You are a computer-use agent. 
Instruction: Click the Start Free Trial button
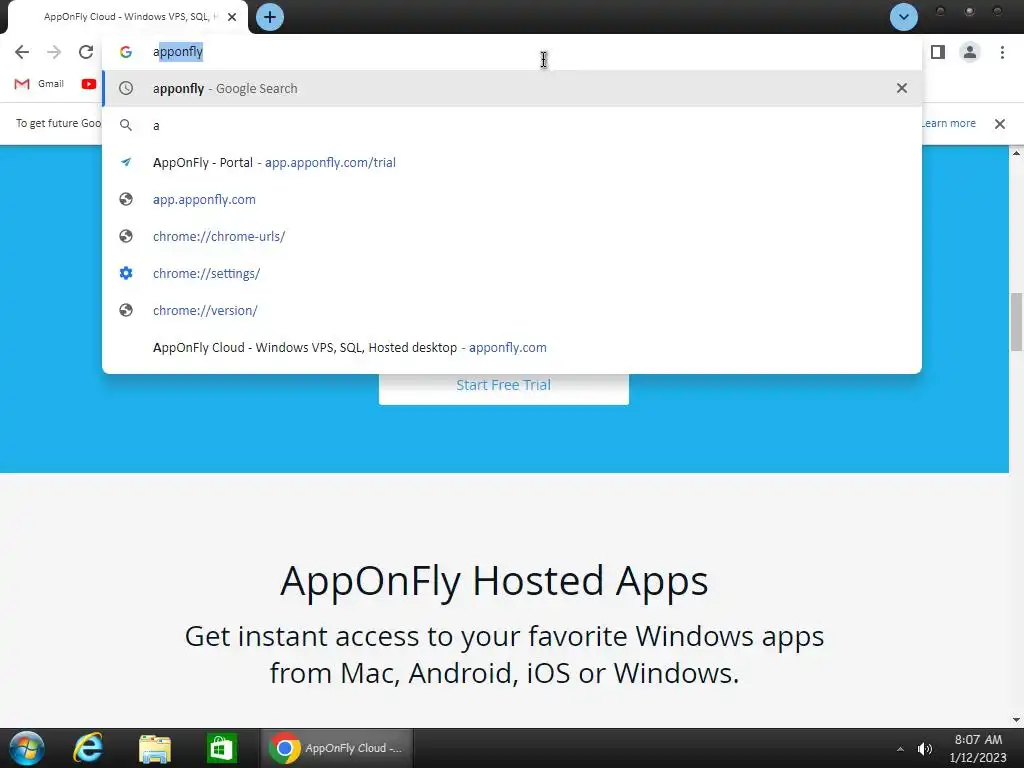point(504,388)
